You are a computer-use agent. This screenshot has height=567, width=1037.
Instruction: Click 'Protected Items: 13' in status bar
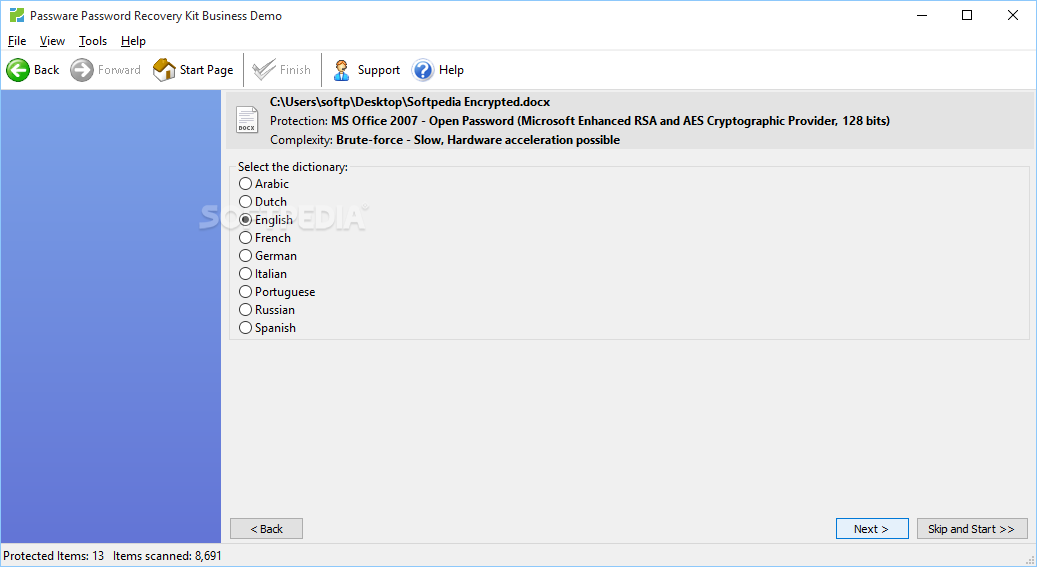click(x=54, y=556)
